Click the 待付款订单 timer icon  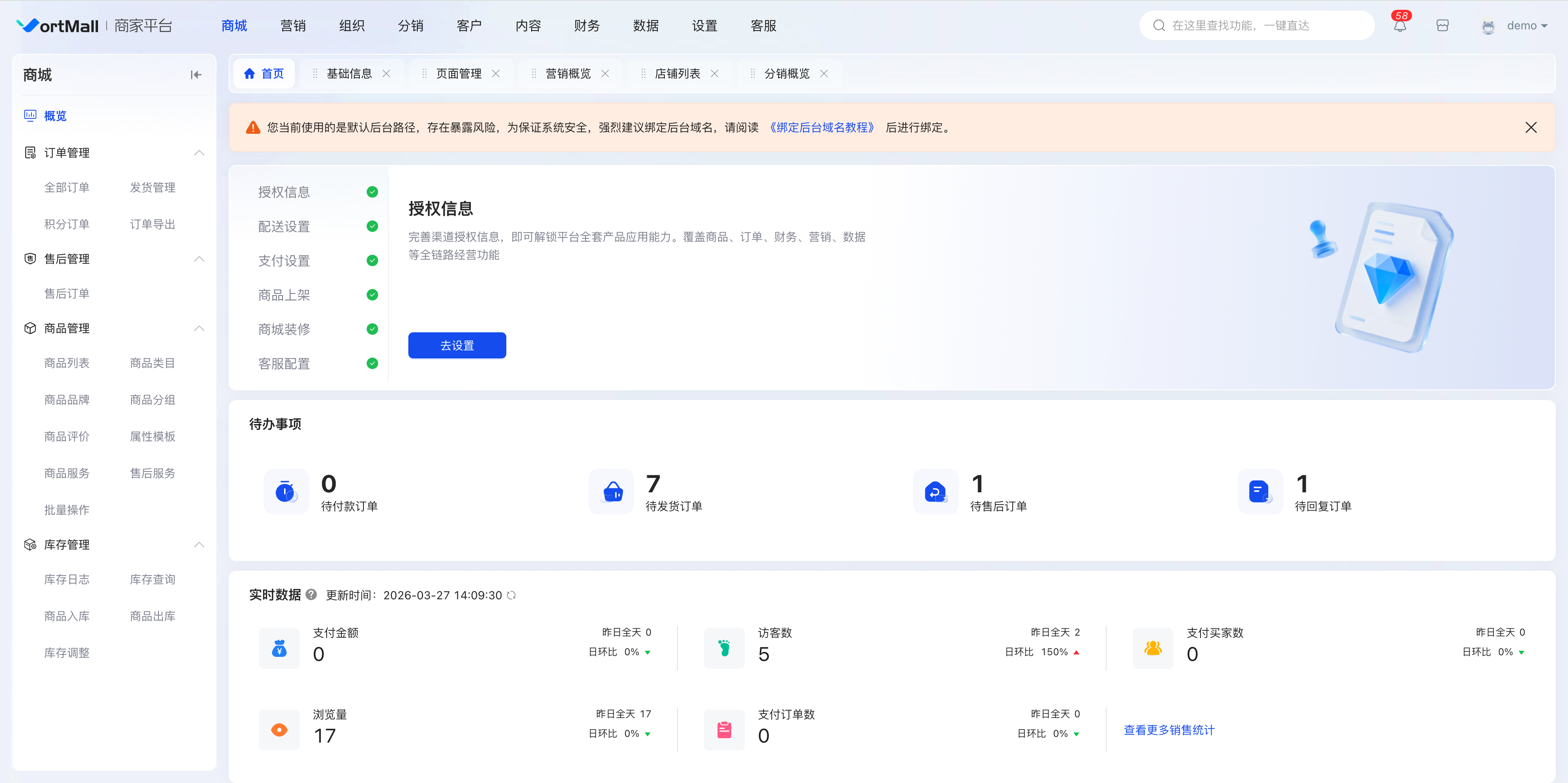coord(285,491)
